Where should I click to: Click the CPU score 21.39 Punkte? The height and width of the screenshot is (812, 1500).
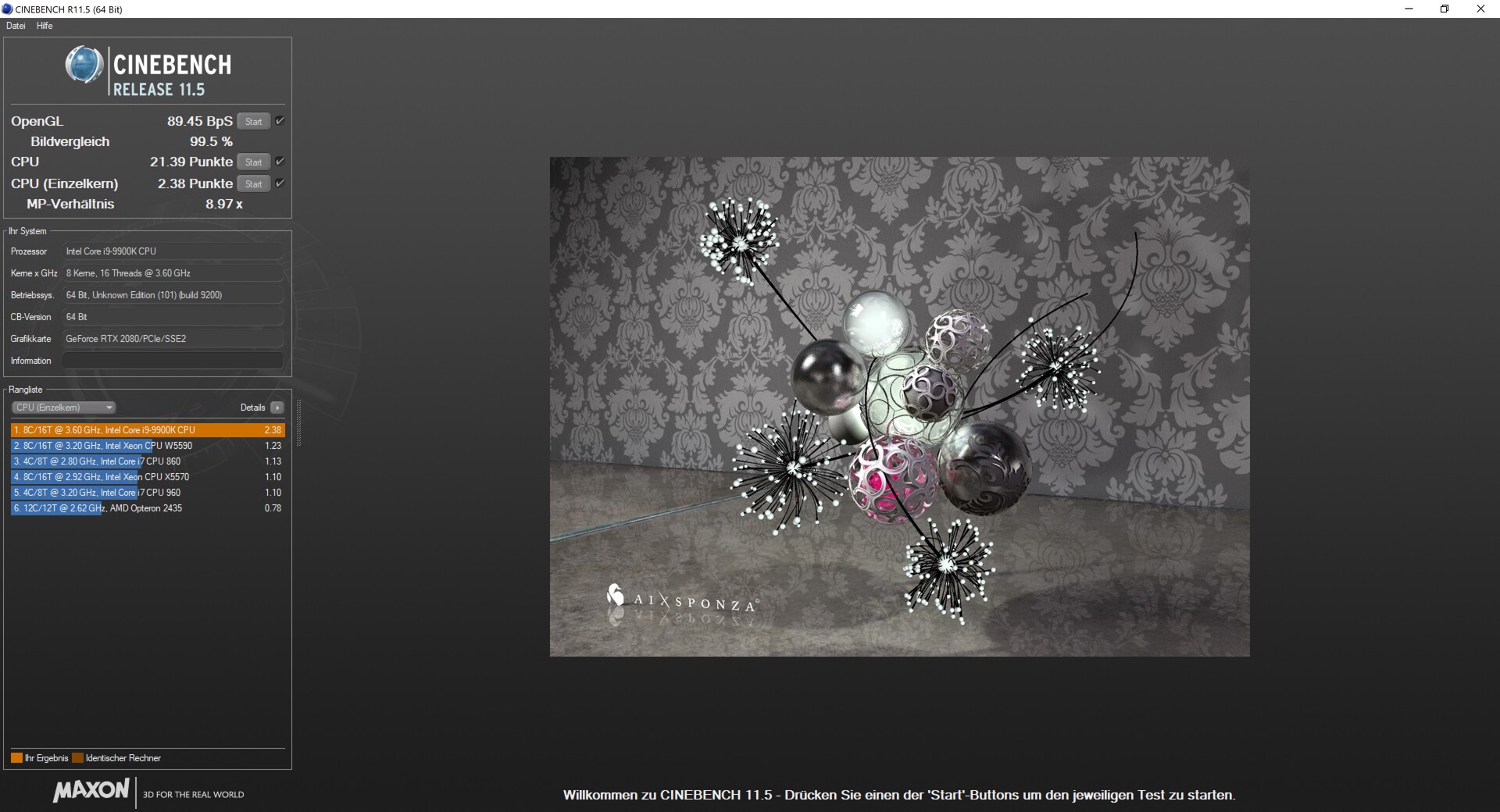tap(191, 162)
